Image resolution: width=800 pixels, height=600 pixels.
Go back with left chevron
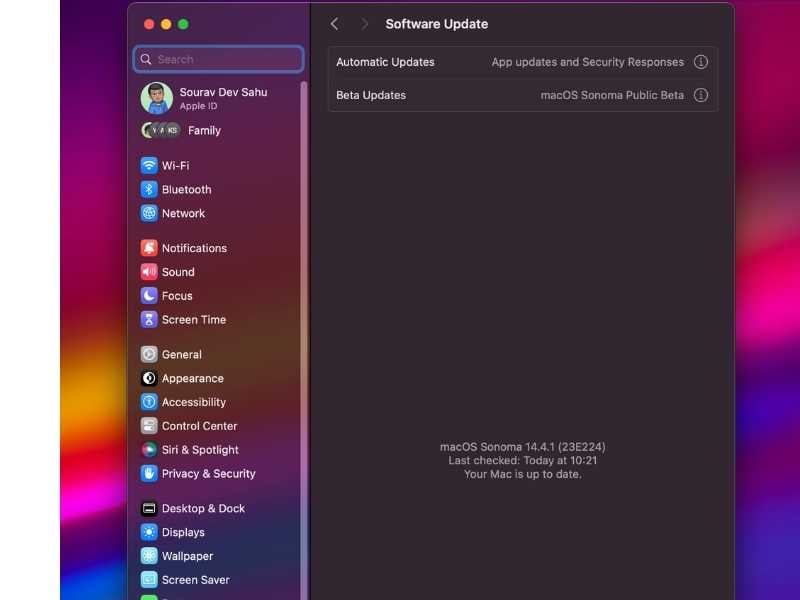point(335,24)
